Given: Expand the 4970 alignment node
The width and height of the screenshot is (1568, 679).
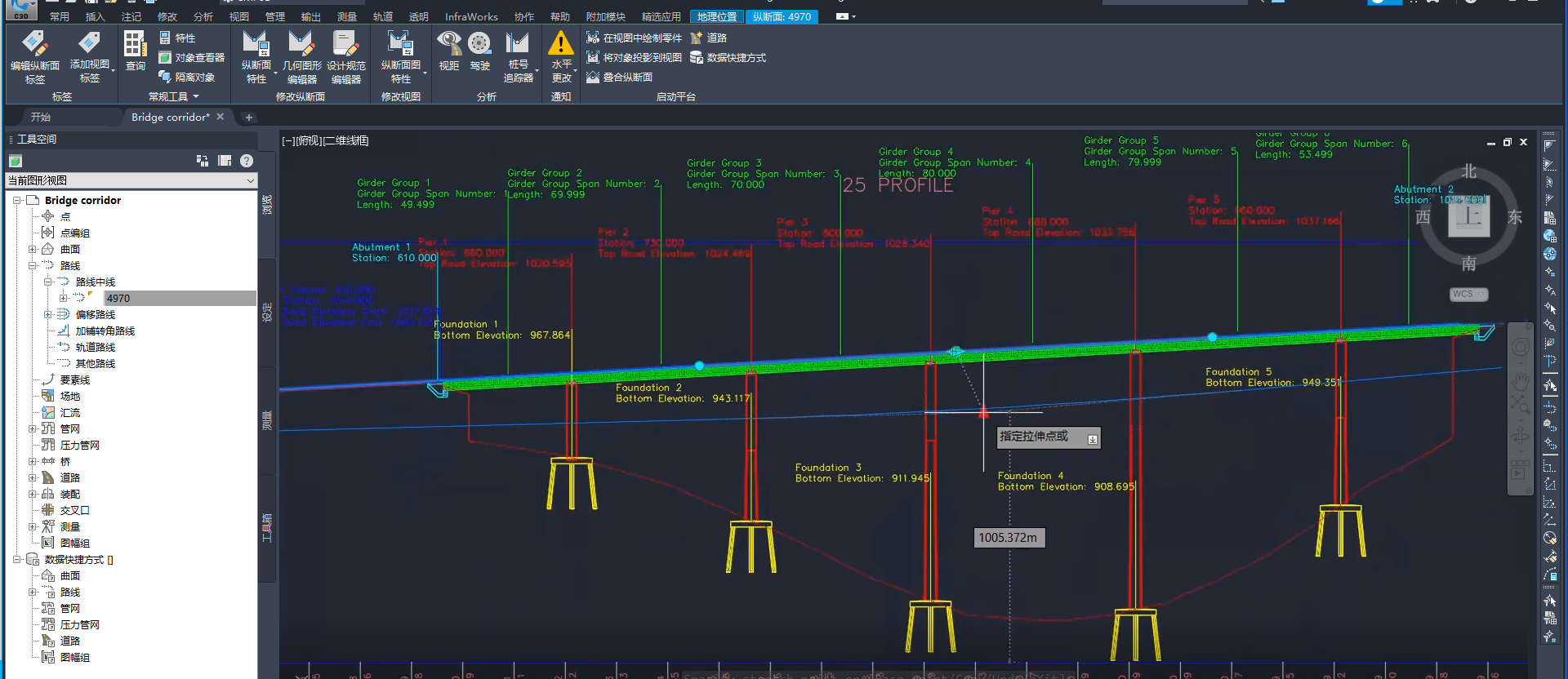Looking at the screenshot, I should tap(63, 298).
